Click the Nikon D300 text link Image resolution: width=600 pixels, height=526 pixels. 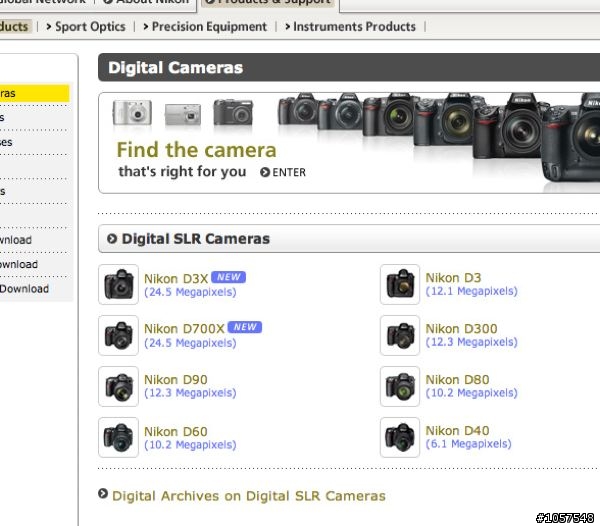461,328
